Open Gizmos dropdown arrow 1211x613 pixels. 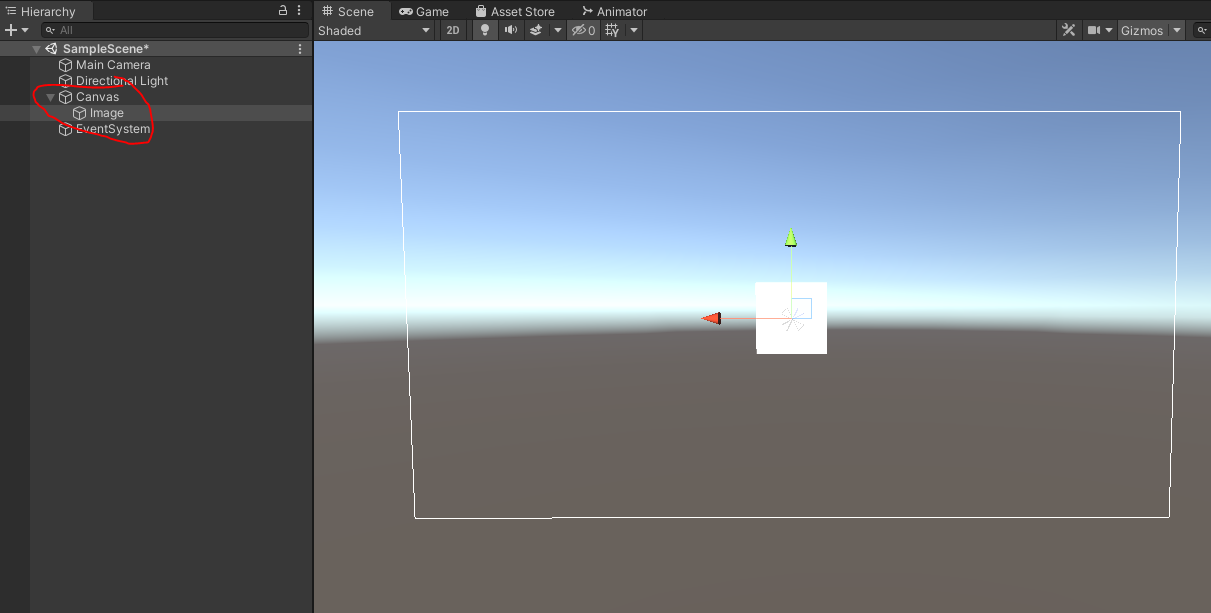pos(1177,31)
